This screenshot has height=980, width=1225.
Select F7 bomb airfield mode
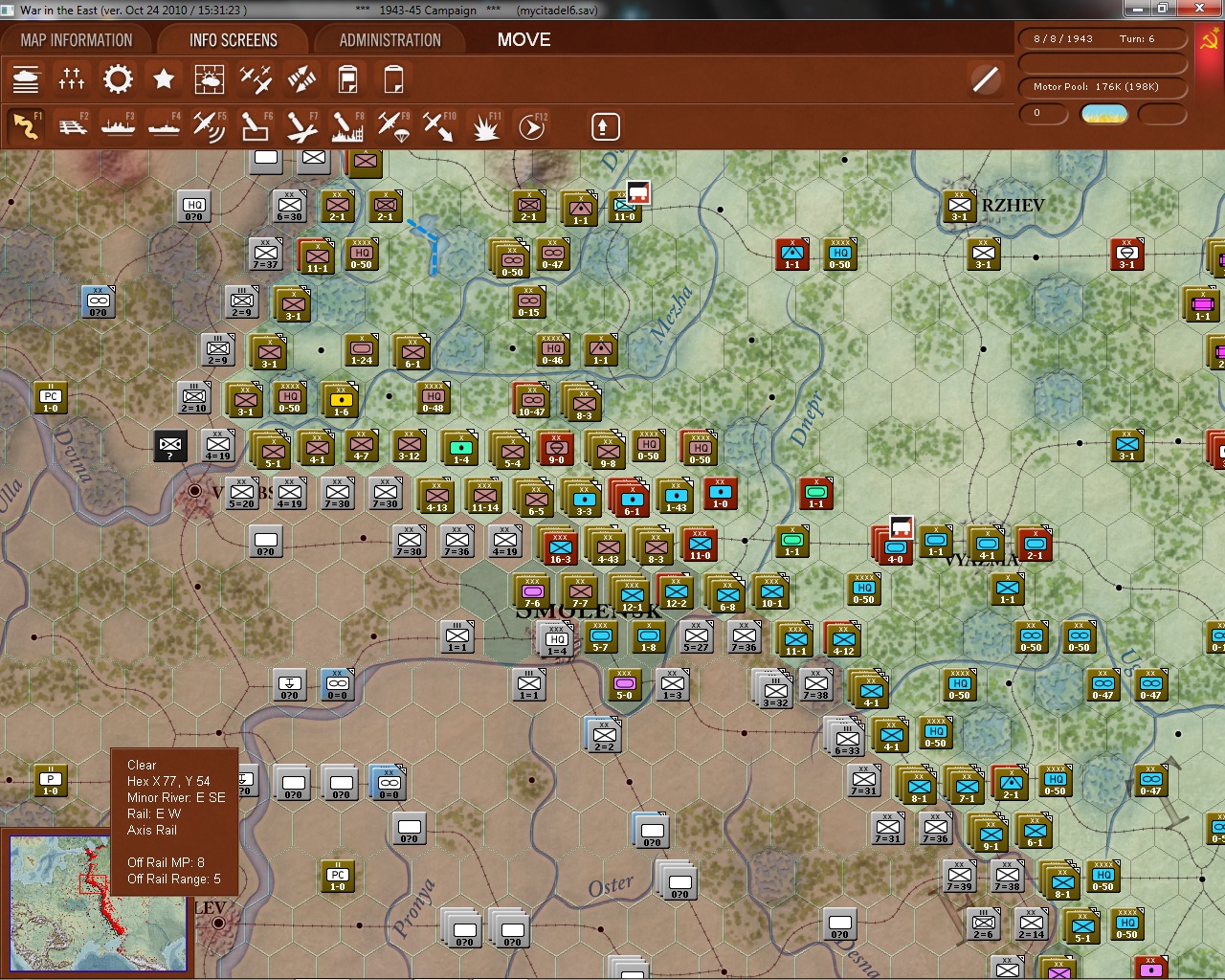pos(301,126)
